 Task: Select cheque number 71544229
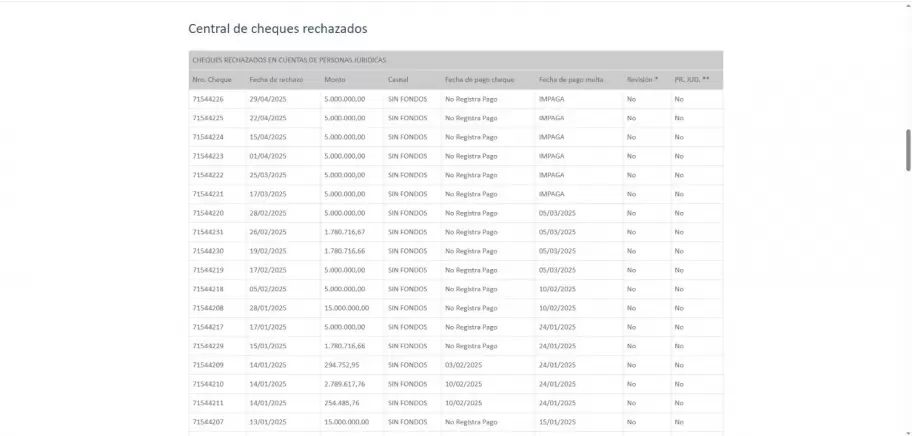pos(208,346)
